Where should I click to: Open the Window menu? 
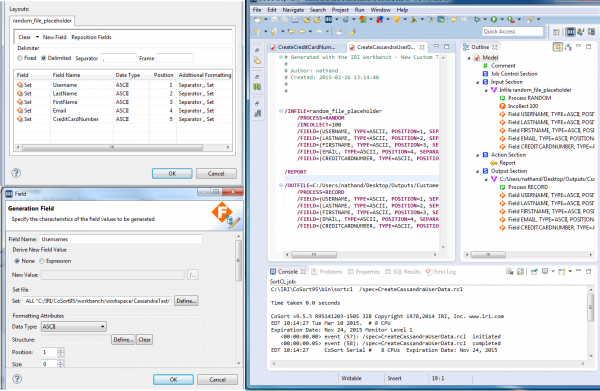pyautogui.click(x=380, y=10)
